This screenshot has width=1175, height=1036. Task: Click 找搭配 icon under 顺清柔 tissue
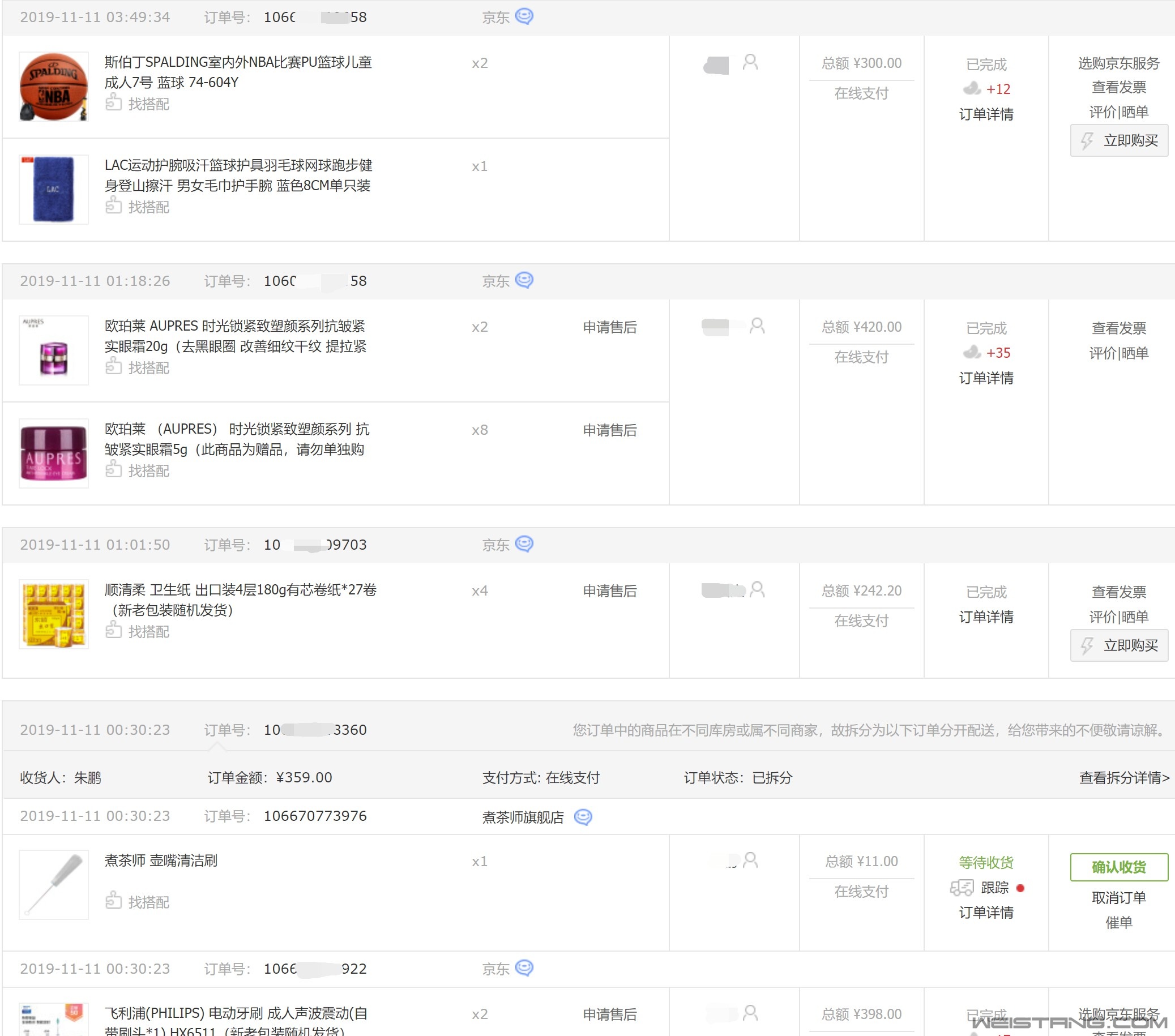(x=113, y=630)
